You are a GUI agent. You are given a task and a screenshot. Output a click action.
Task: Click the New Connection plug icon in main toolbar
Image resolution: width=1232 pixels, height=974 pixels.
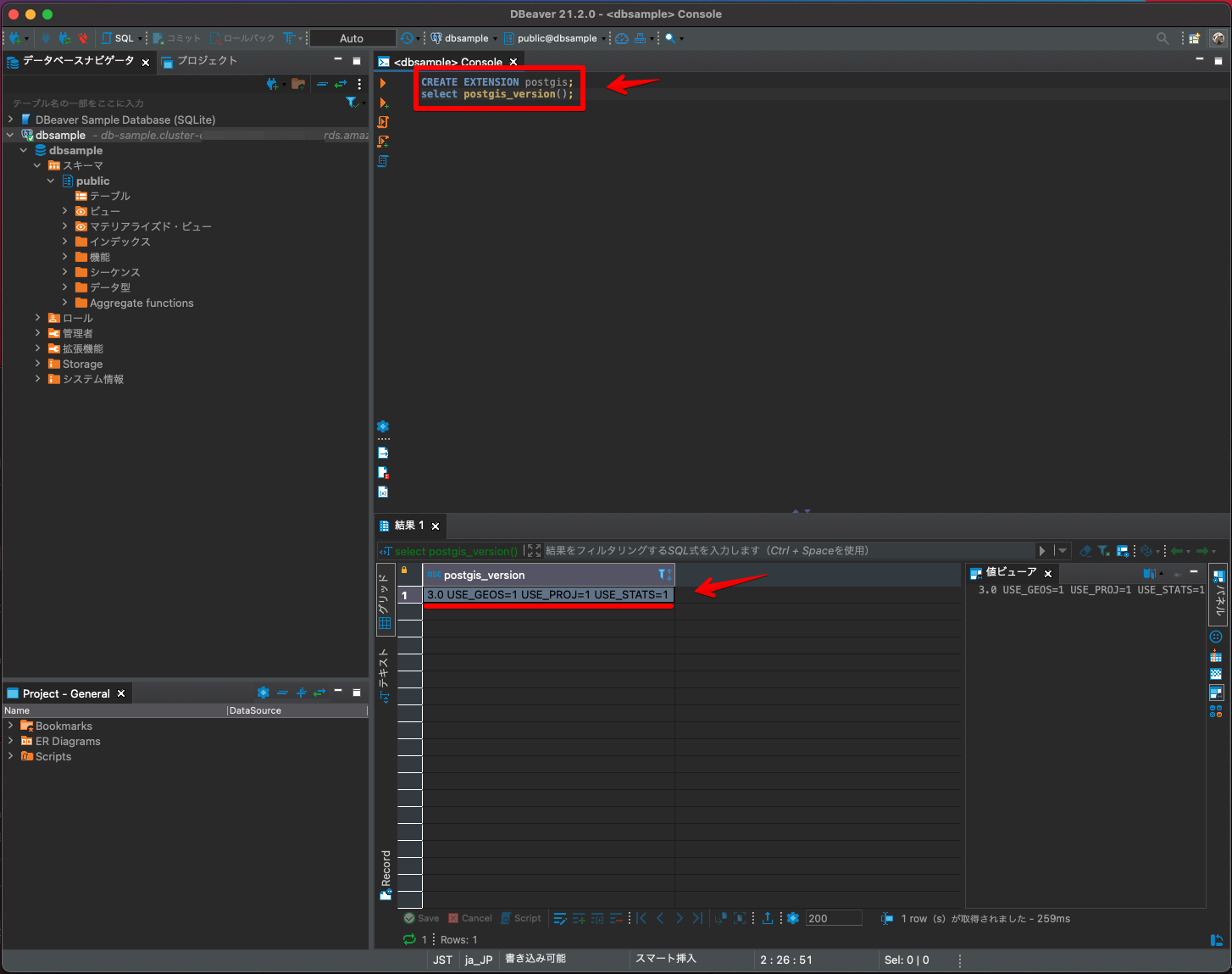click(x=14, y=38)
